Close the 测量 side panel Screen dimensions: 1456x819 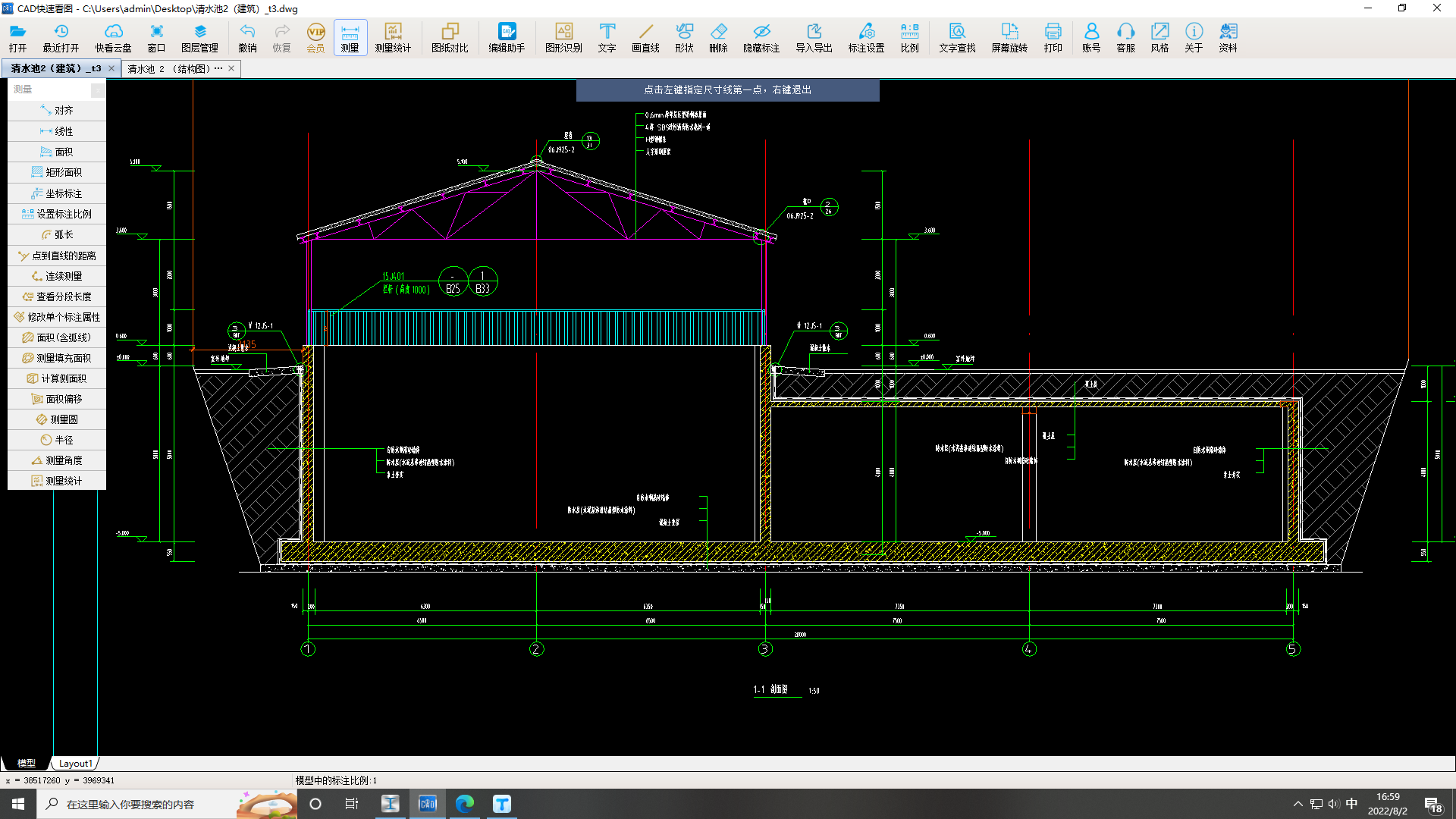pos(98,90)
